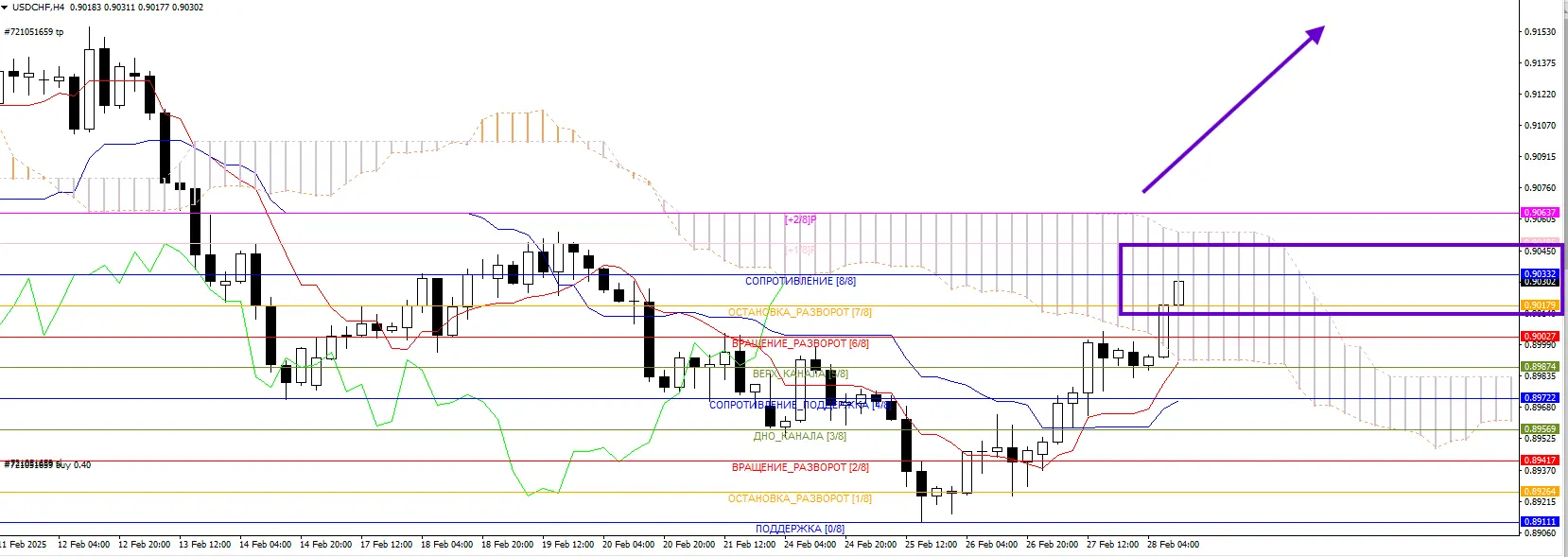Click the 25 Feb 12:00 time label

click(931, 545)
